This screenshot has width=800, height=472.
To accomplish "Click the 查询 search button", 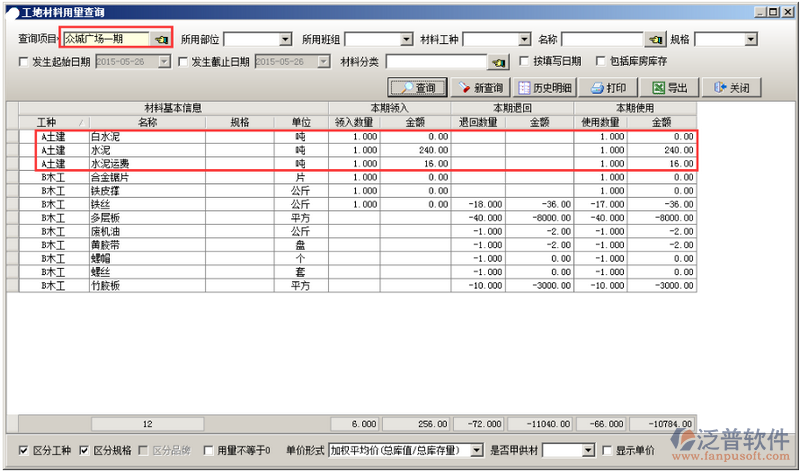I will tap(416, 88).
